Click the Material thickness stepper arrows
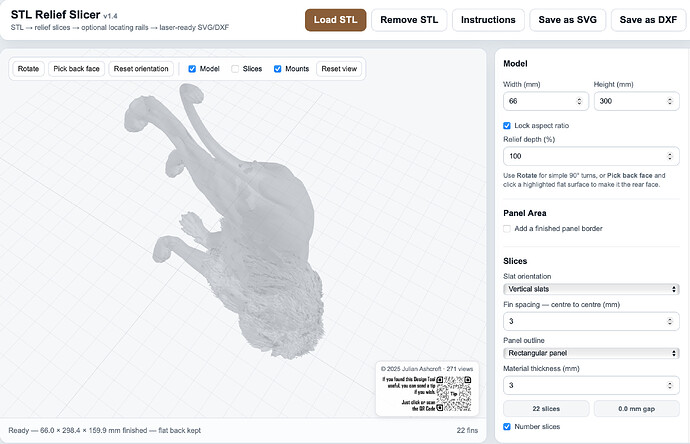 coord(670,385)
